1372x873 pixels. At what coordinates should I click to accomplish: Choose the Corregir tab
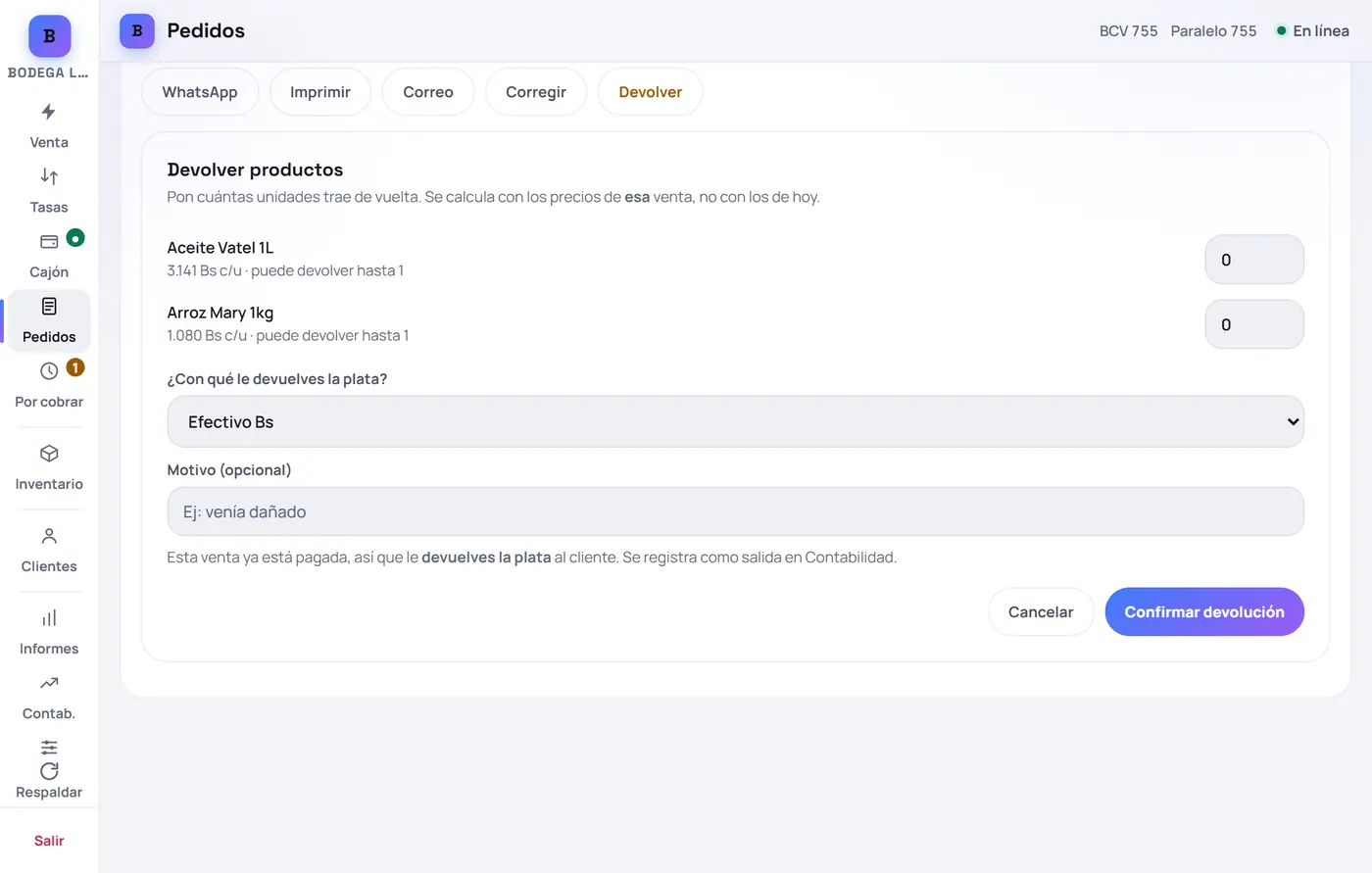point(536,92)
